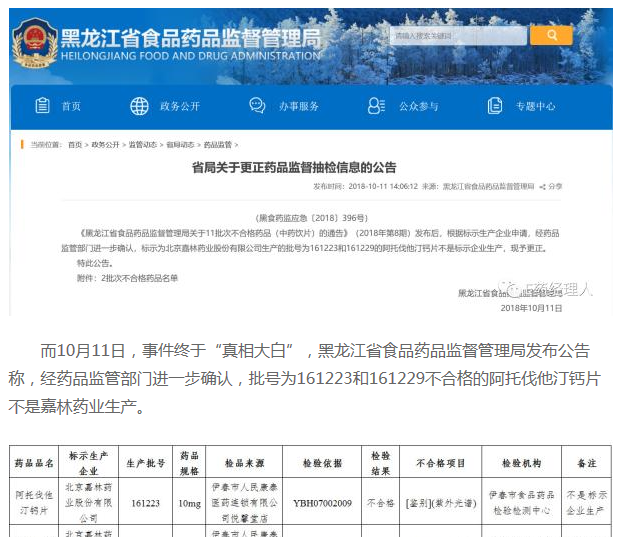Open the 专题中心 navigation item
The width and height of the screenshot is (623, 537).
click(x=535, y=106)
